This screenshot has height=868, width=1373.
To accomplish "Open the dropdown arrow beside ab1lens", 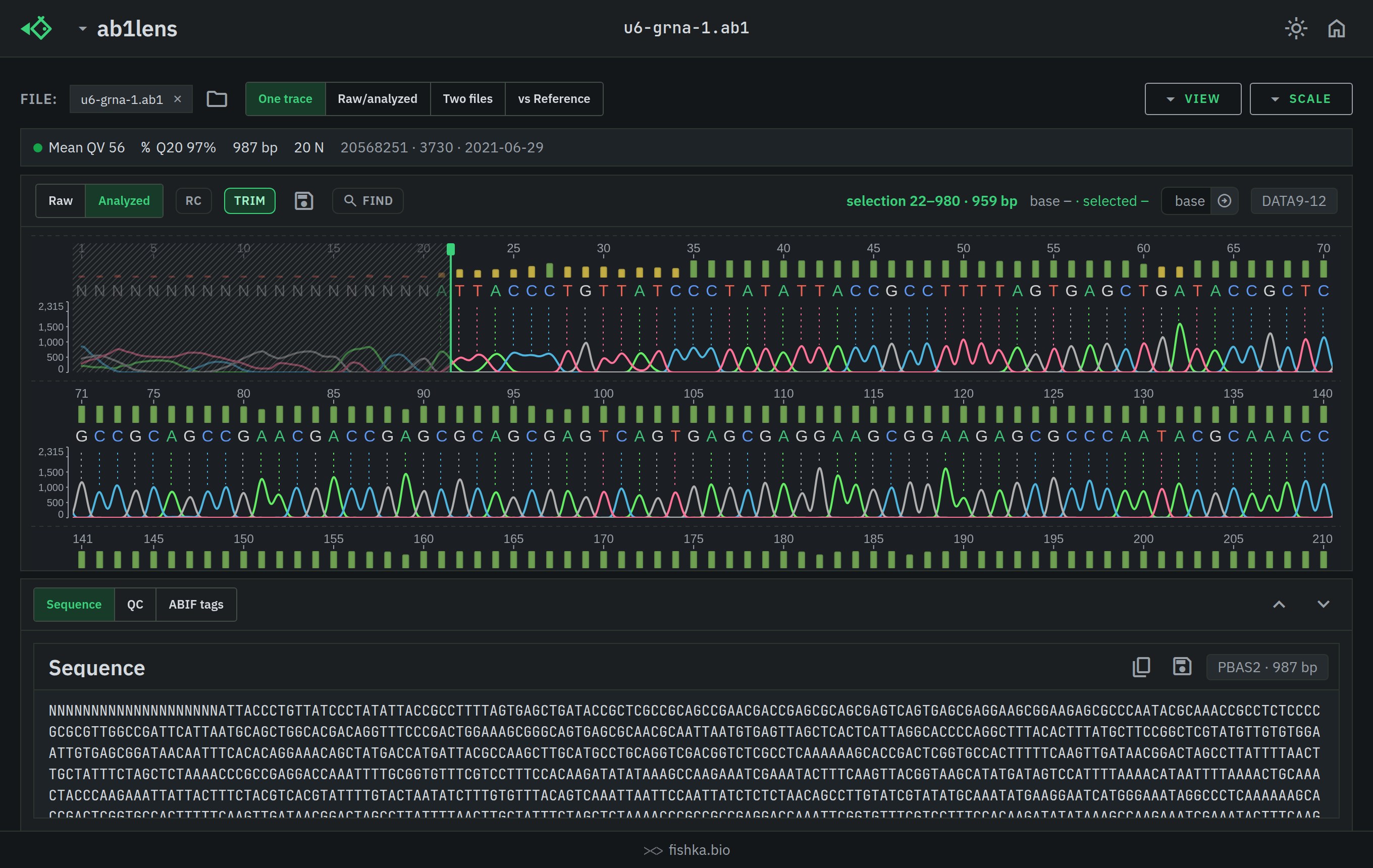I will pyautogui.click(x=83, y=28).
